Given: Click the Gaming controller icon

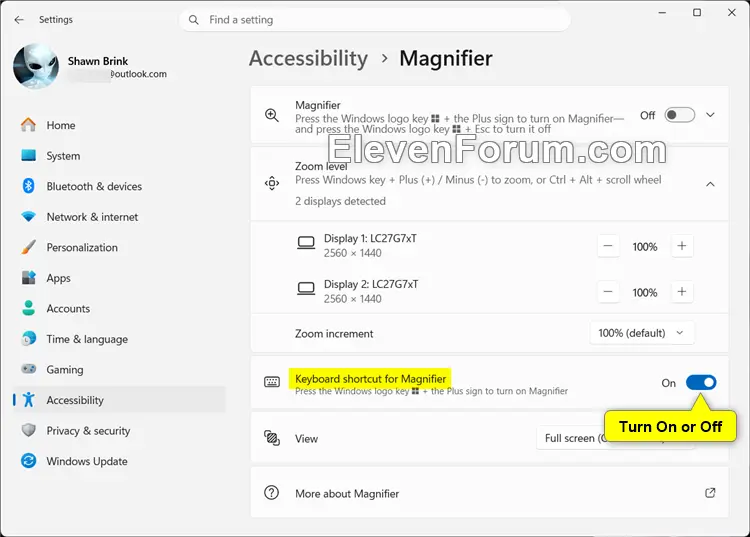Looking at the screenshot, I should [28, 369].
